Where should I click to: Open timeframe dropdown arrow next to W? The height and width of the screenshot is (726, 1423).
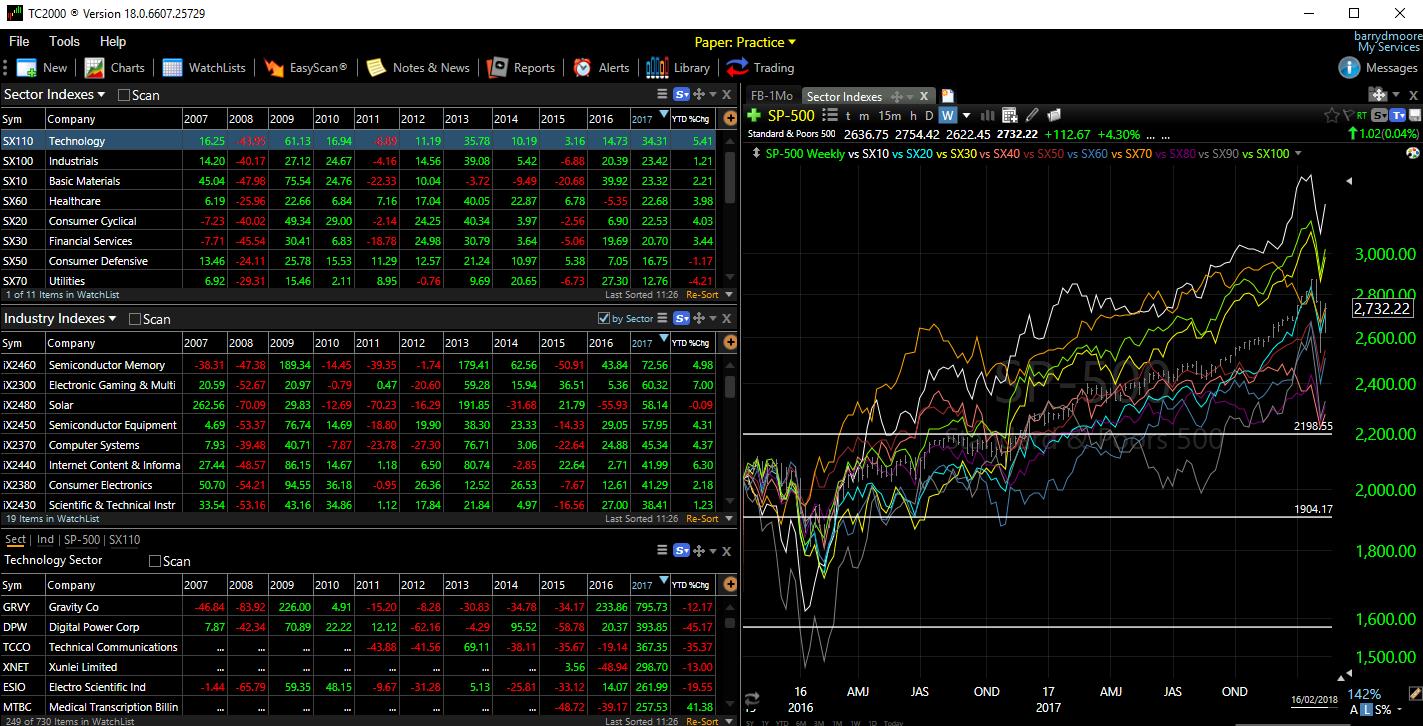pyautogui.click(x=966, y=115)
